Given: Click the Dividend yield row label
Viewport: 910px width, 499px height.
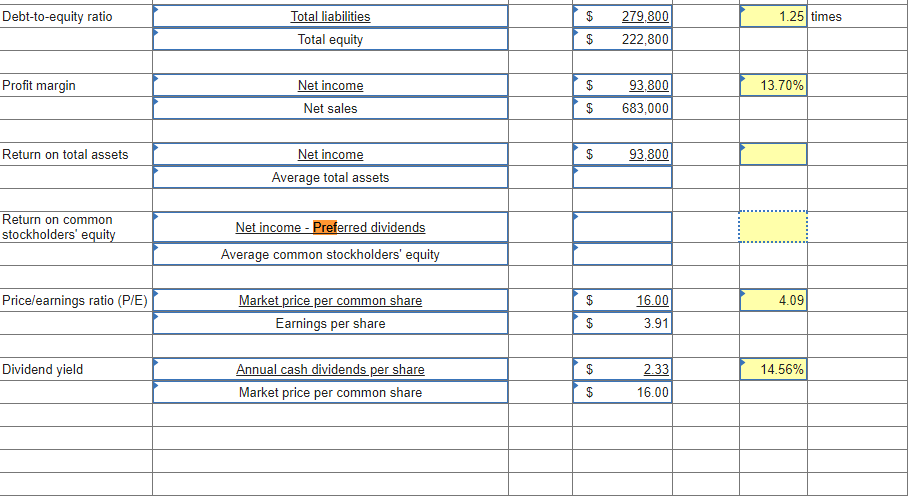Looking at the screenshot, I should 42,370.
